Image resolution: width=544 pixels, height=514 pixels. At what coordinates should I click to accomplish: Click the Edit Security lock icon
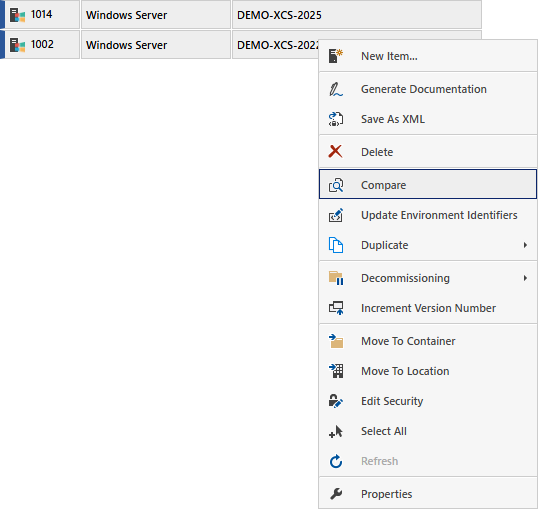pyautogui.click(x=336, y=401)
